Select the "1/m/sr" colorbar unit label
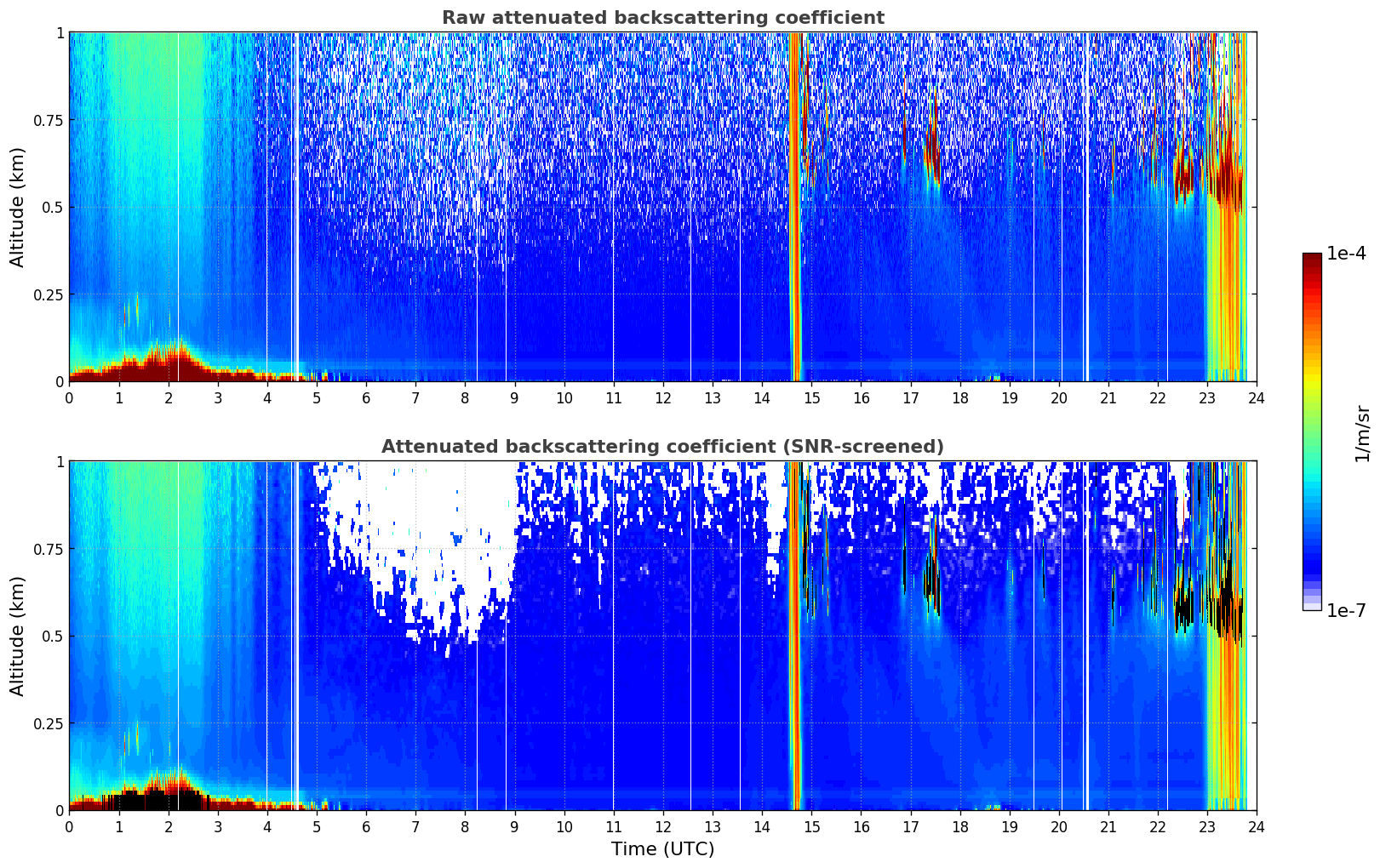Image resolution: width=1380 pixels, height=868 pixels. (x=1362, y=432)
